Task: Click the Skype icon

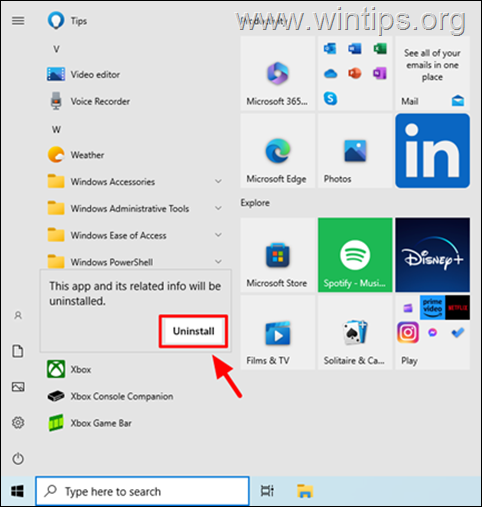Action: (330, 98)
